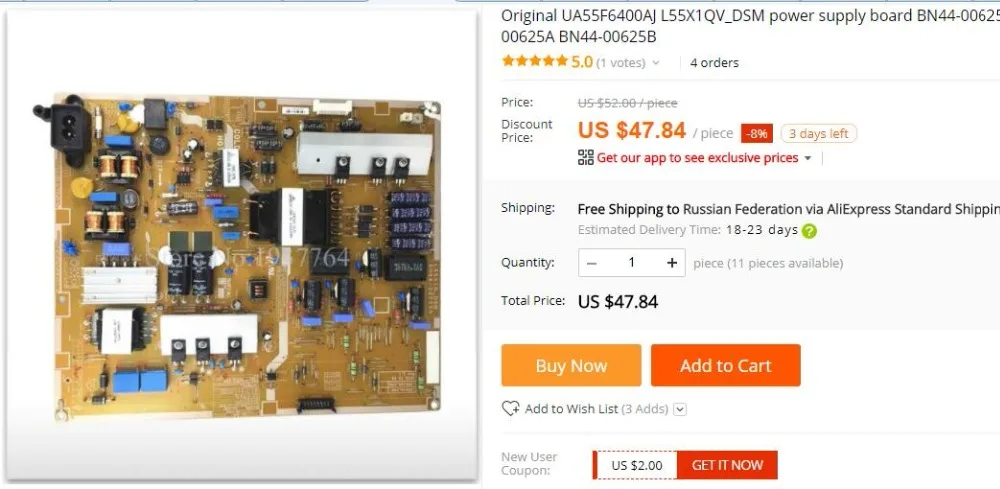Image resolution: width=1000 pixels, height=489 pixels.
Task: Click the QR code app icon
Action: [585, 157]
